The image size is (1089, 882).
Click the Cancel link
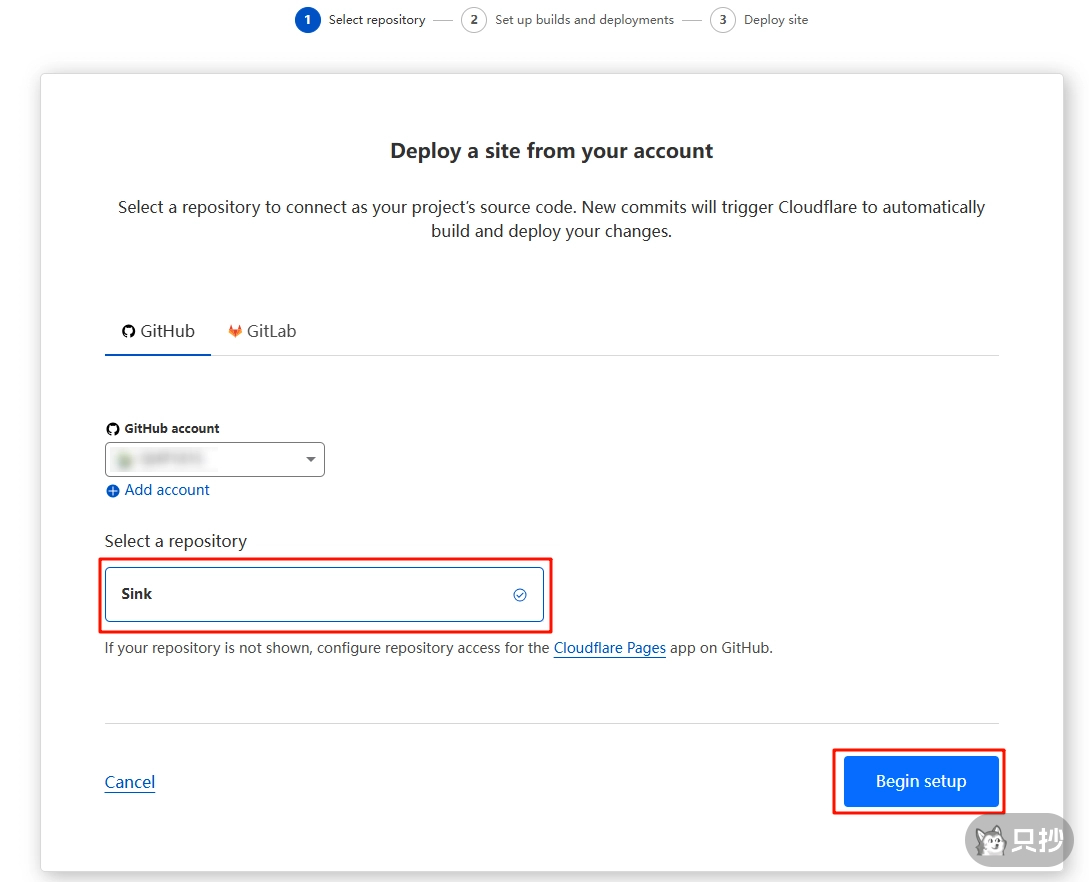pos(130,782)
